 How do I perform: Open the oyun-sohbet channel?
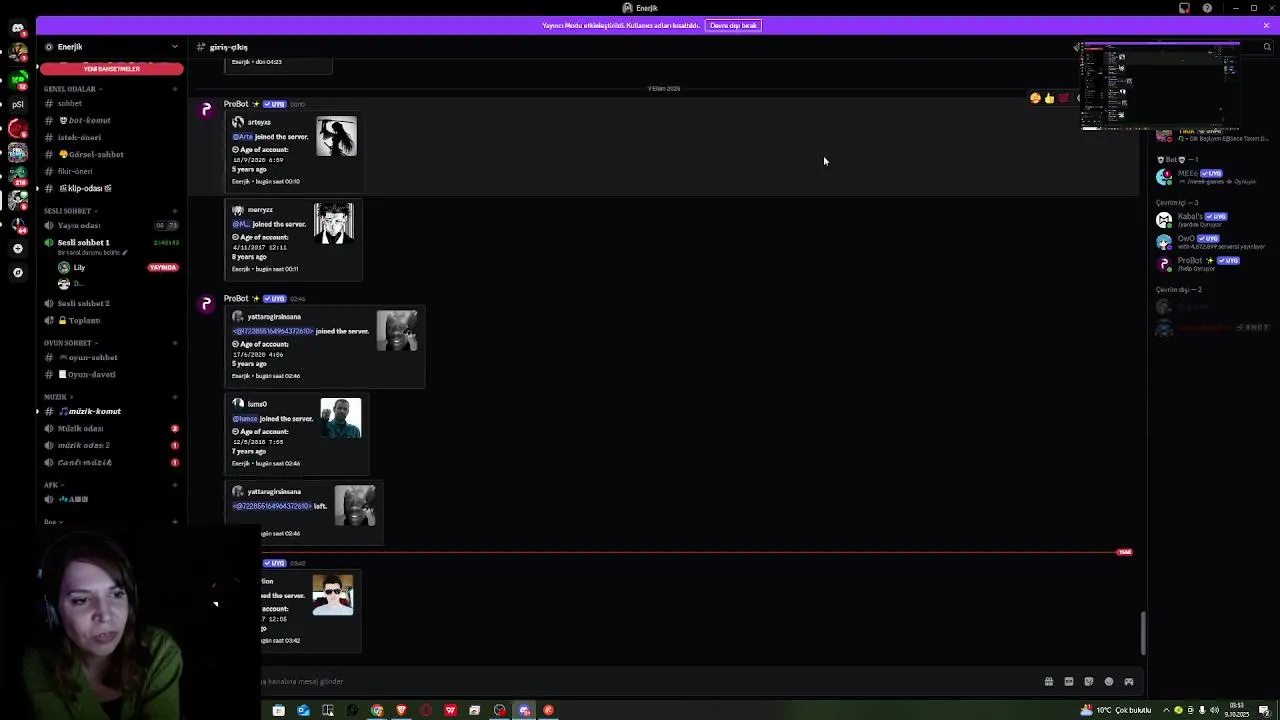click(x=110, y=357)
